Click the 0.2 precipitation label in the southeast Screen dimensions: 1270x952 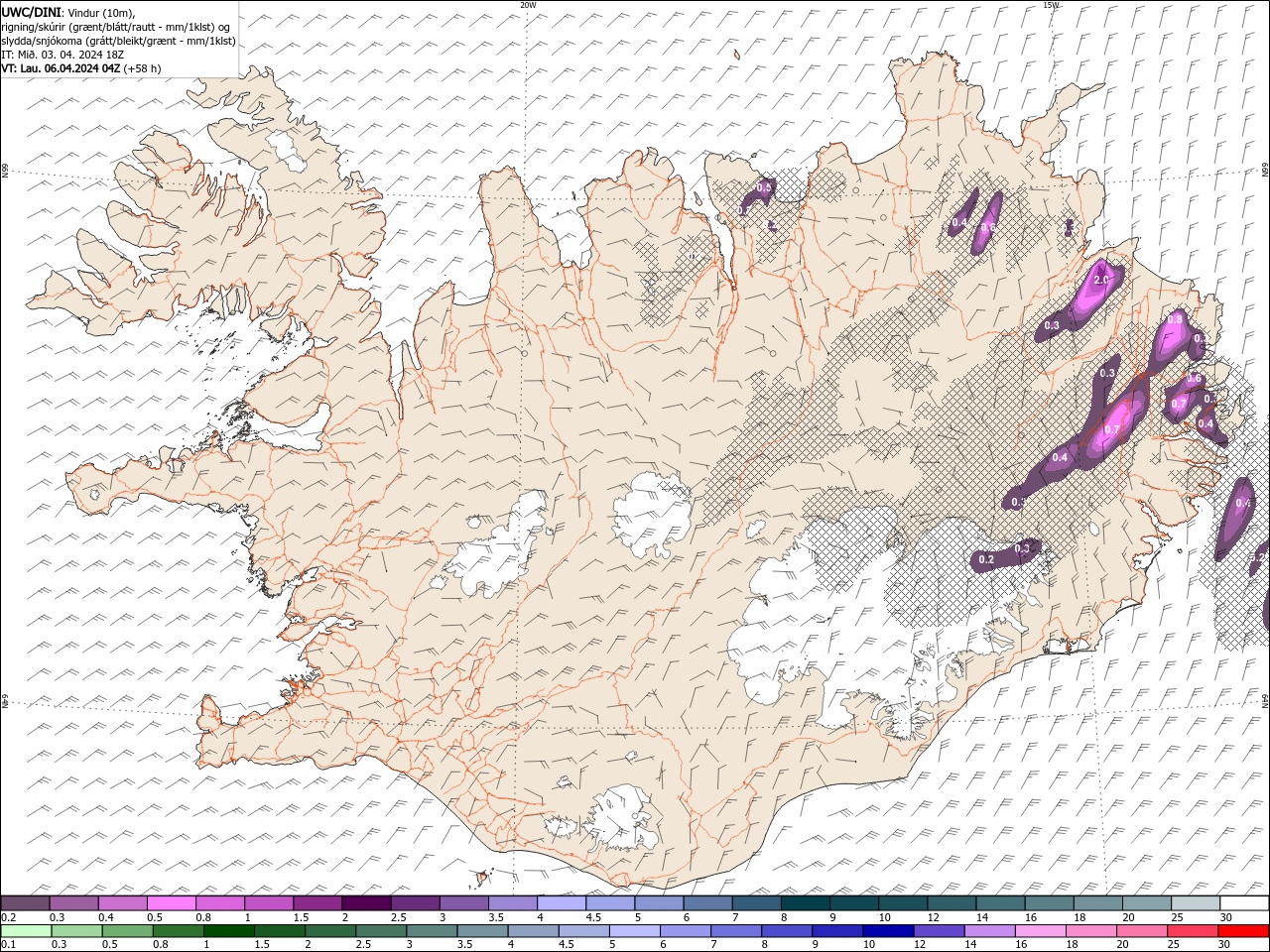tap(986, 560)
